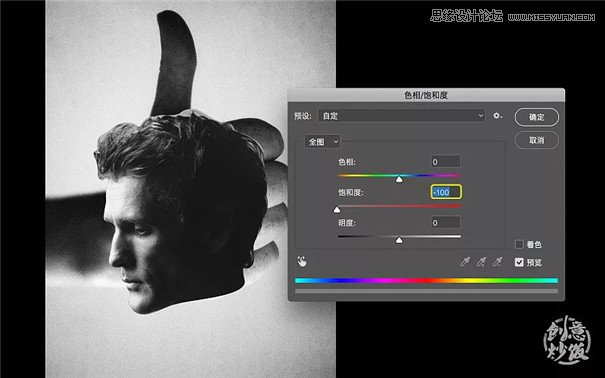Click the 色相: label
The height and width of the screenshot is (378, 605).
click(x=347, y=162)
